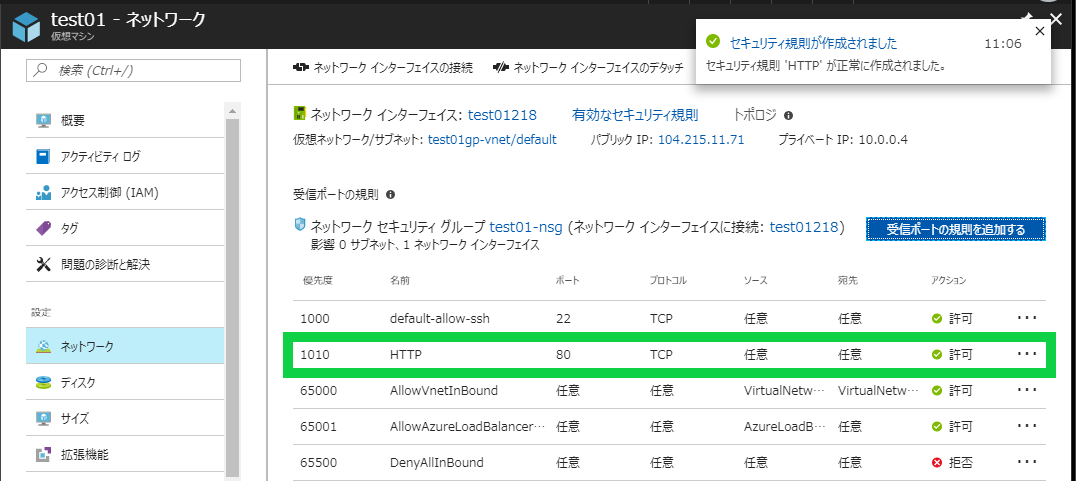Click the 問題の診断と解決 wrench icon

pyautogui.click(x=43, y=264)
